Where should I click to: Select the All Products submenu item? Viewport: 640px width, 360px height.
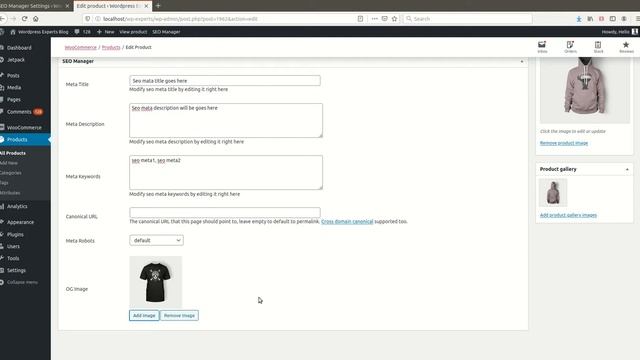(x=13, y=153)
